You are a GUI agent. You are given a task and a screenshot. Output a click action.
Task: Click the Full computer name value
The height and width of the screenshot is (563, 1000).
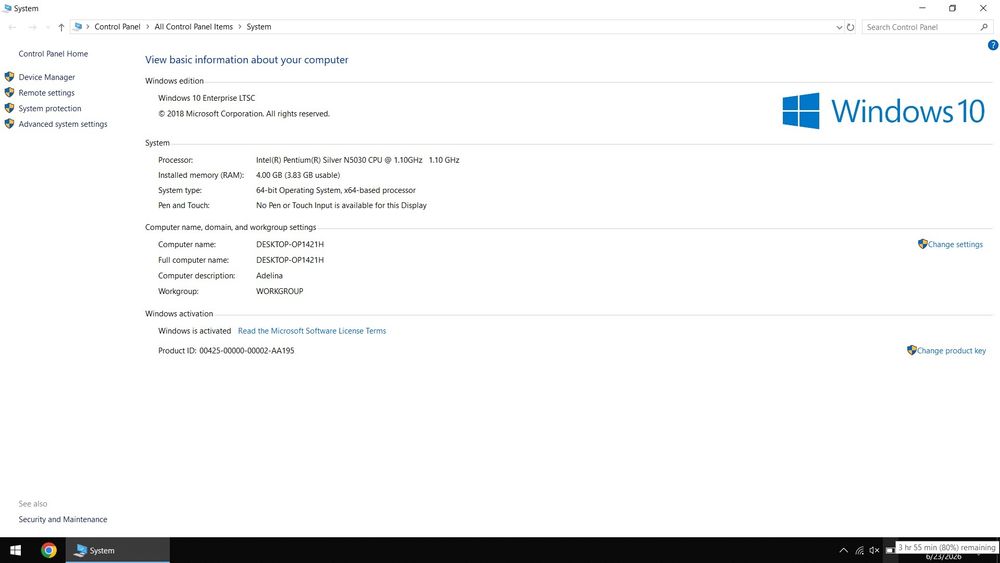[x=290, y=260]
